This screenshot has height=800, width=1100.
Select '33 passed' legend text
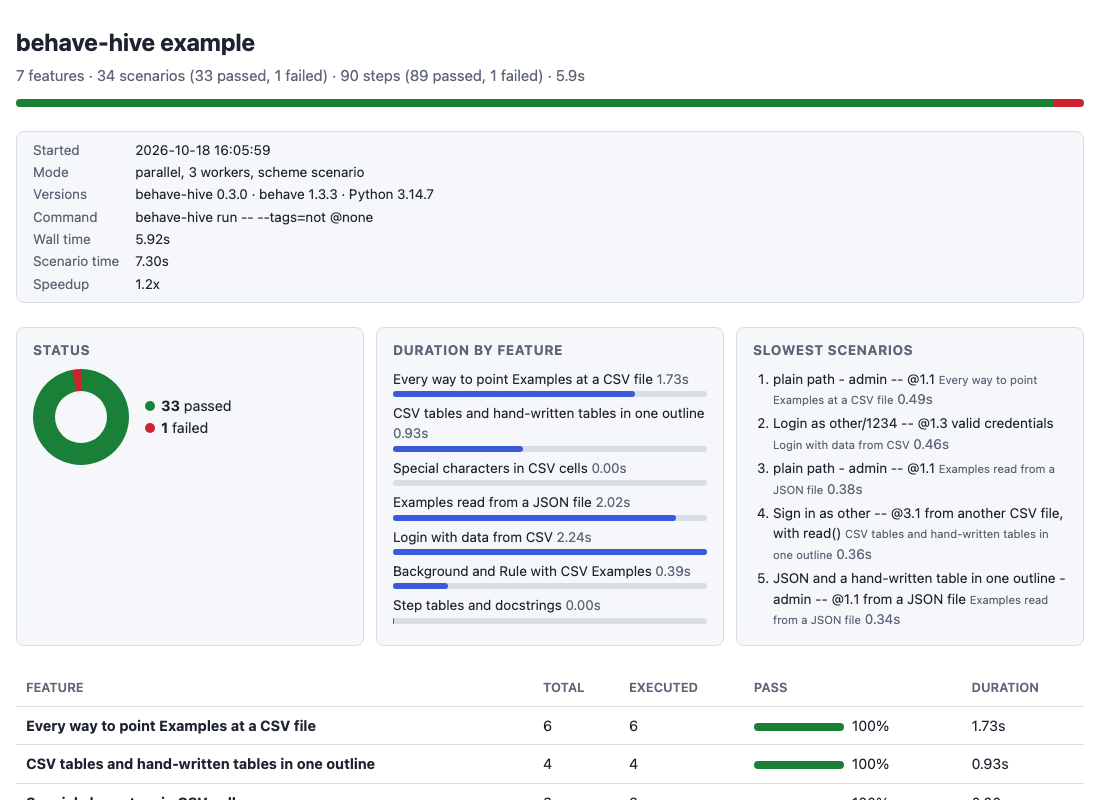click(196, 406)
